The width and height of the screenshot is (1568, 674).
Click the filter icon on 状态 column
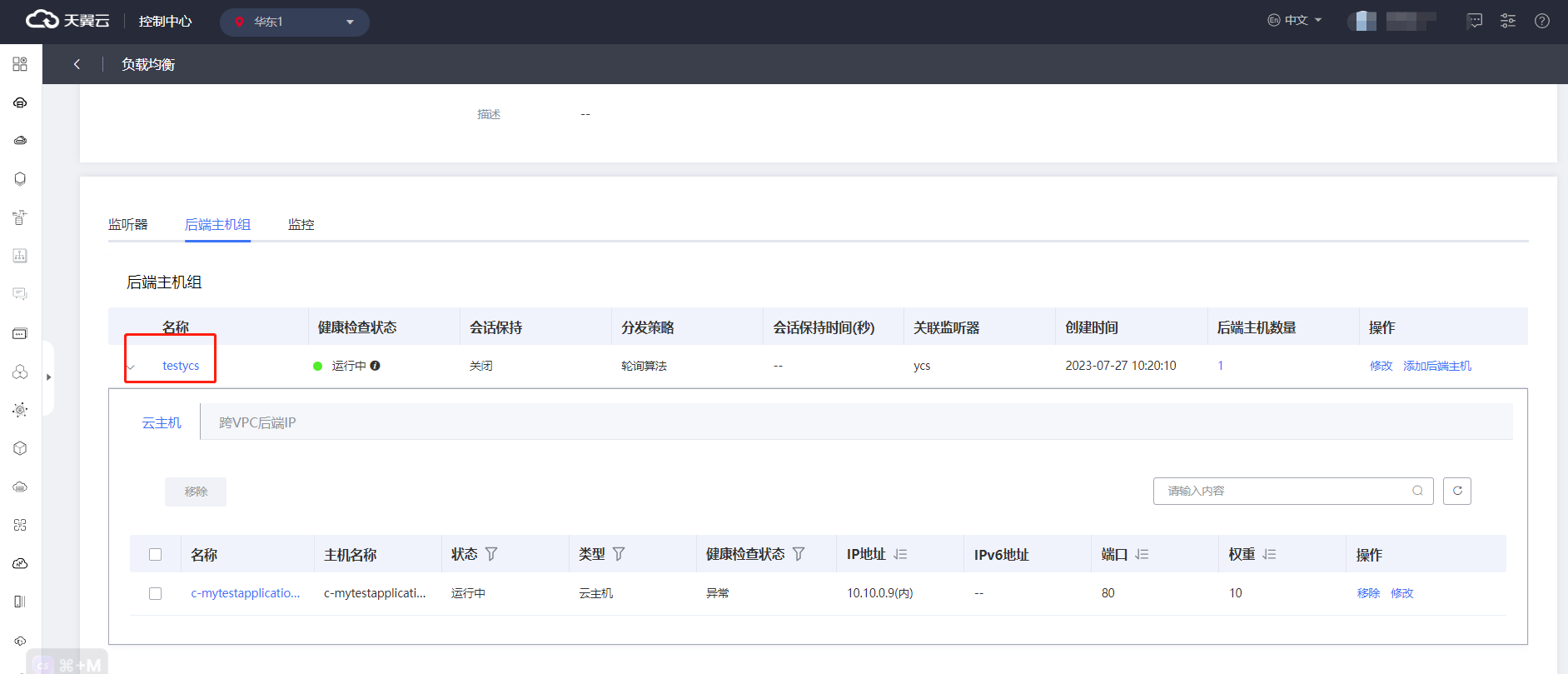[x=491, y=554]
